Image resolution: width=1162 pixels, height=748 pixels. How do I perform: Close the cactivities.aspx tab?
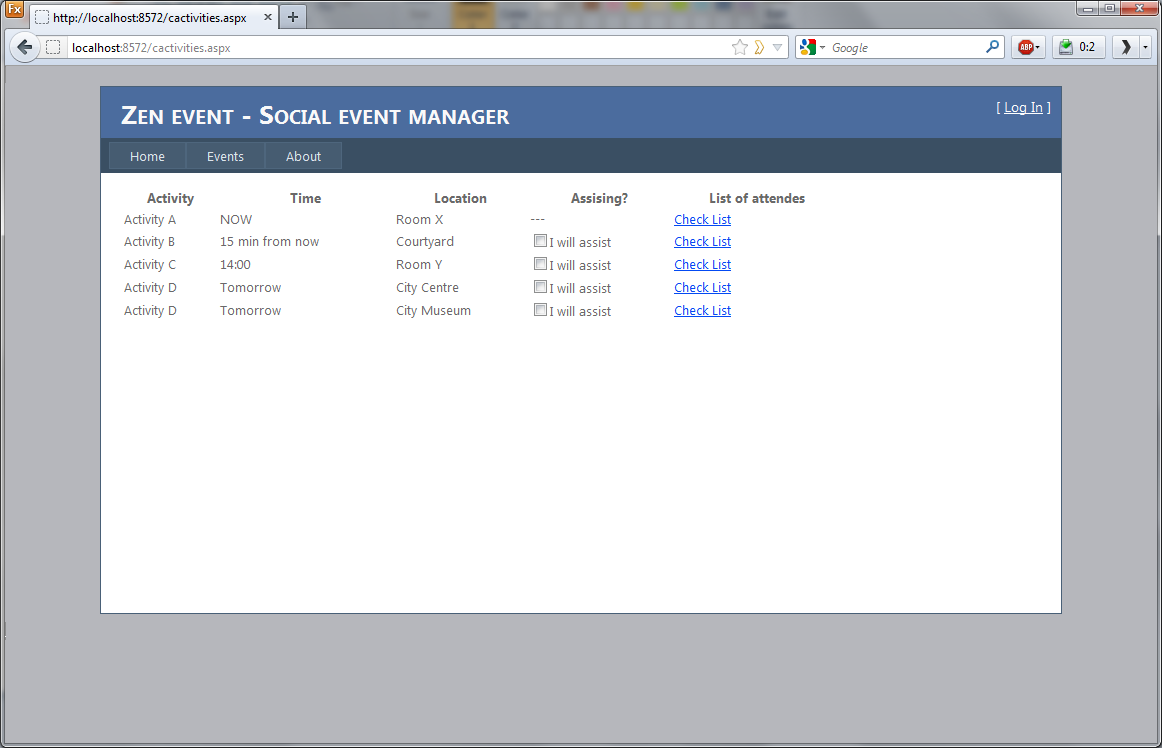click(x=268, y=16)
